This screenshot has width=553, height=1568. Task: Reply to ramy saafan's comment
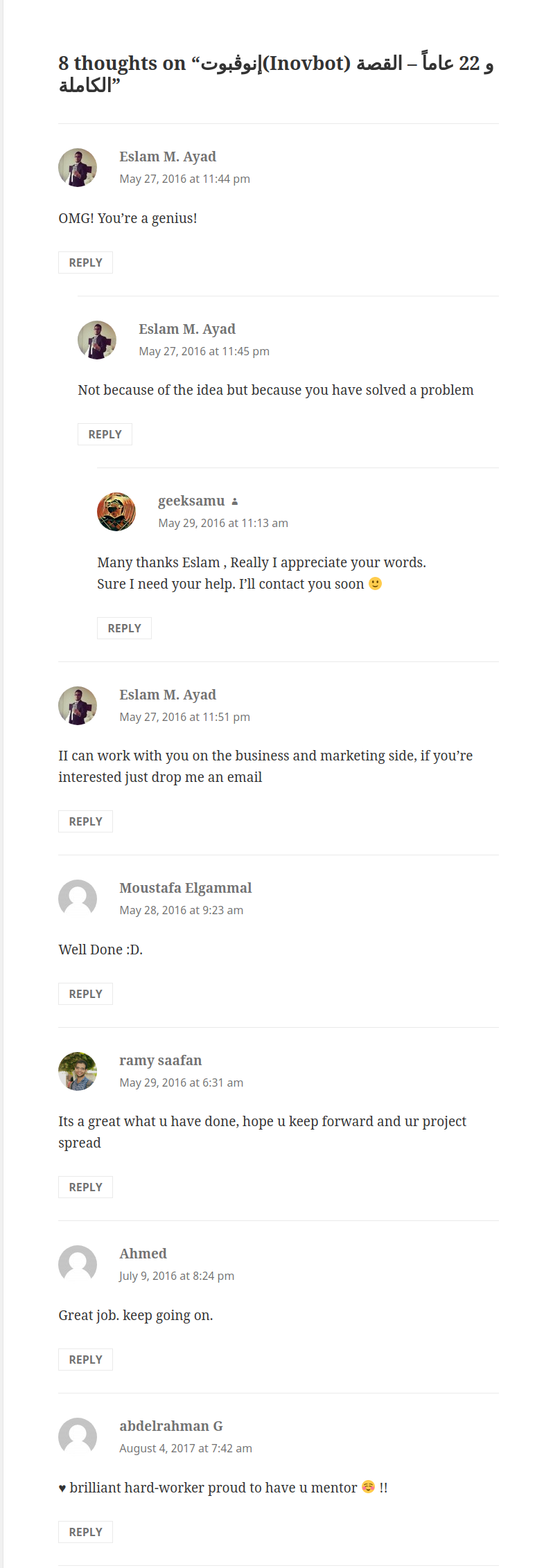tap(85, 1187)
